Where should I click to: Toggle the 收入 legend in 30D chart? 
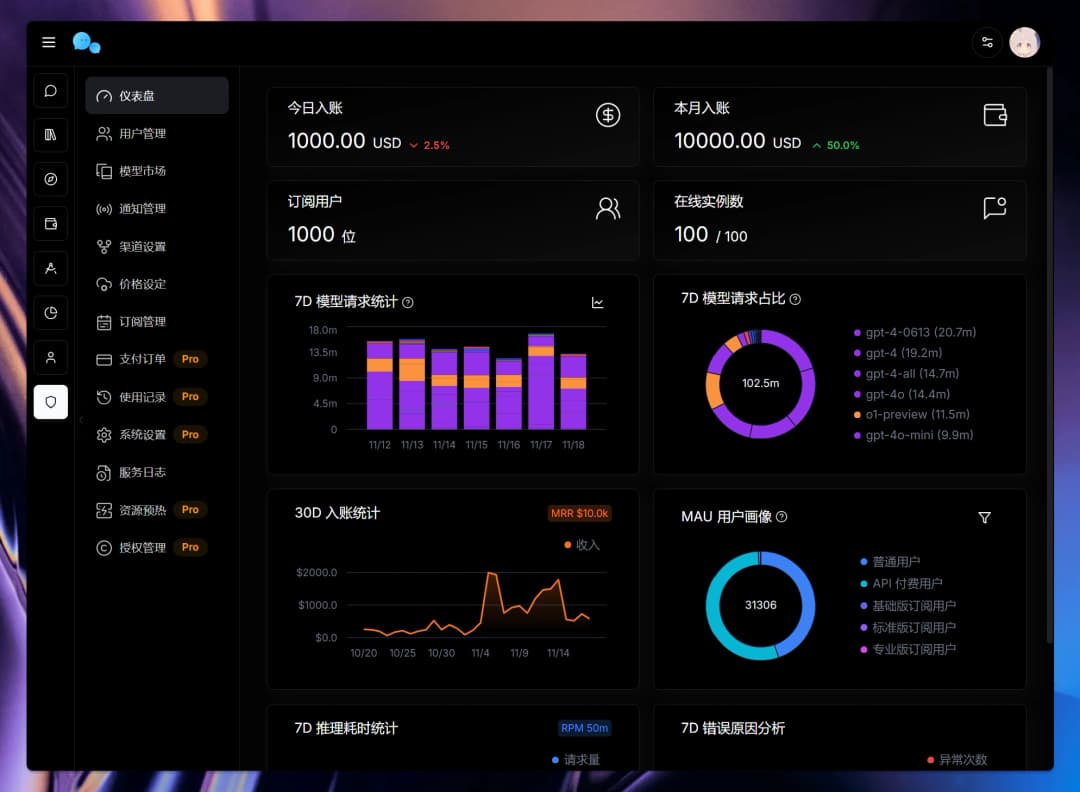click(581, 545)
